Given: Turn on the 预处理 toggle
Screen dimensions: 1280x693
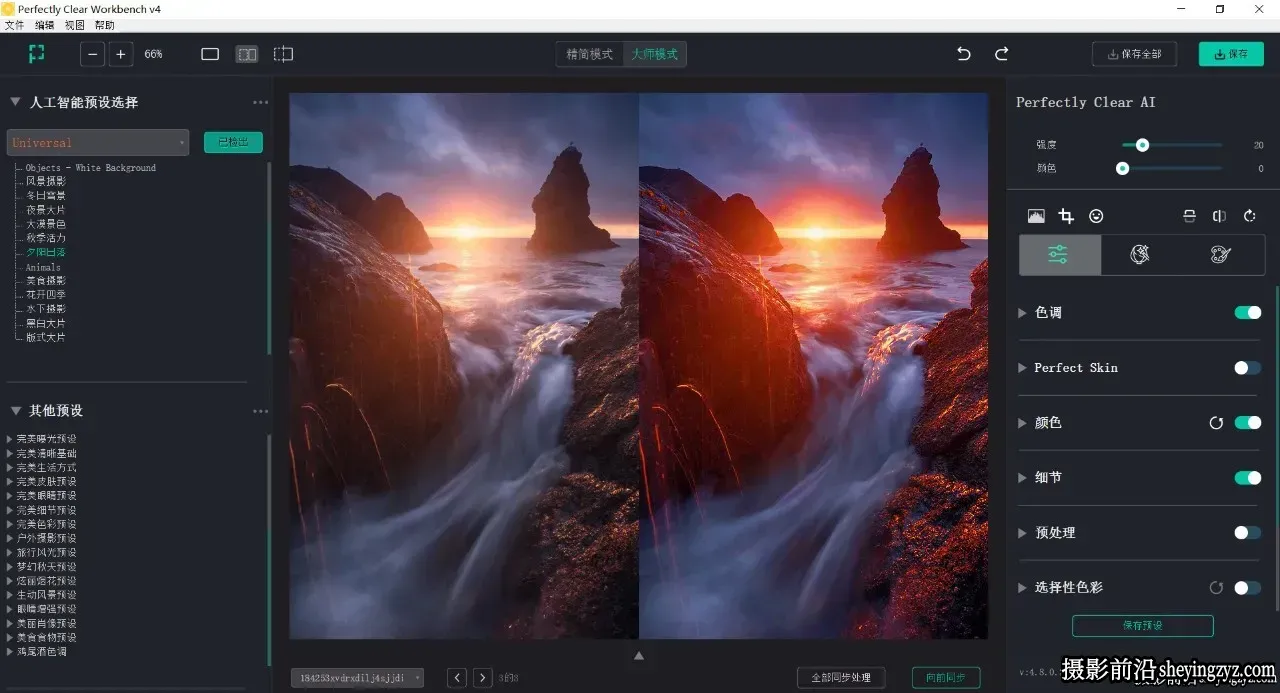Looking at the screenshot, I should pos(1247,533).
